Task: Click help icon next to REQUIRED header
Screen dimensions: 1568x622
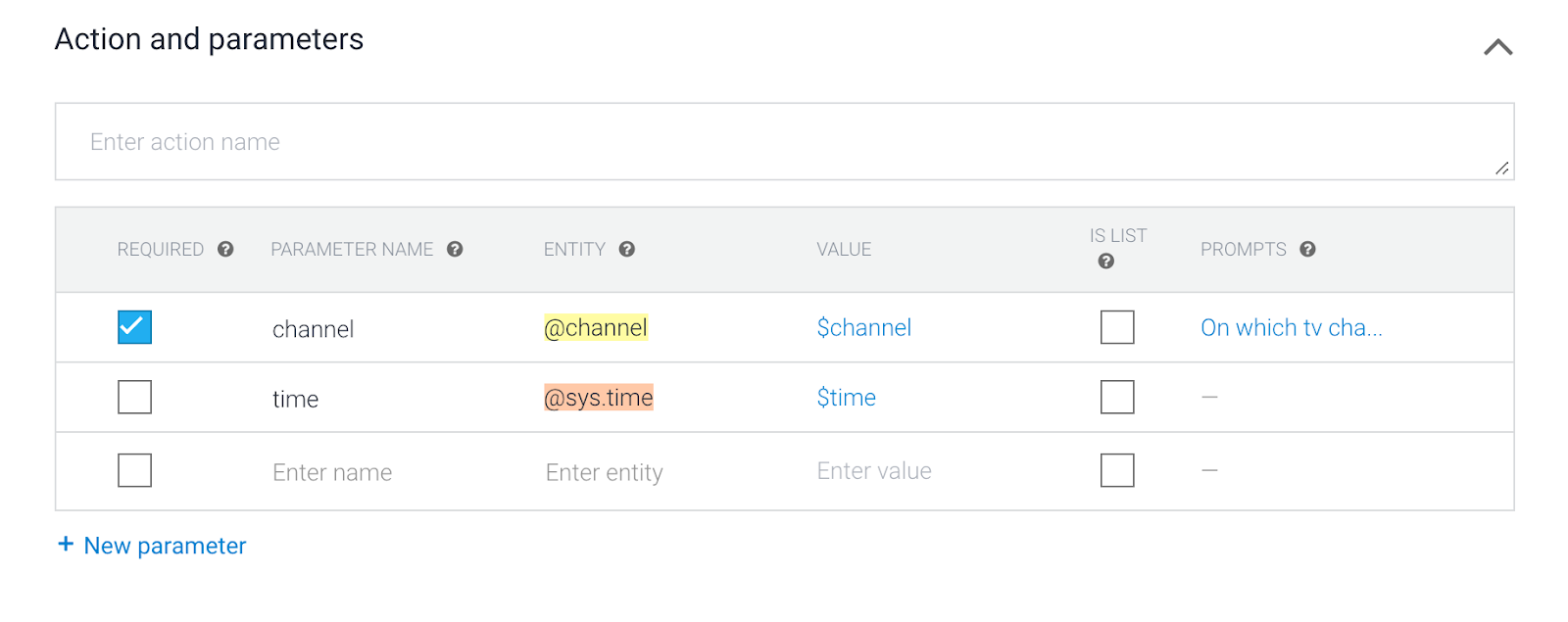Action: (x=225, y=250)
